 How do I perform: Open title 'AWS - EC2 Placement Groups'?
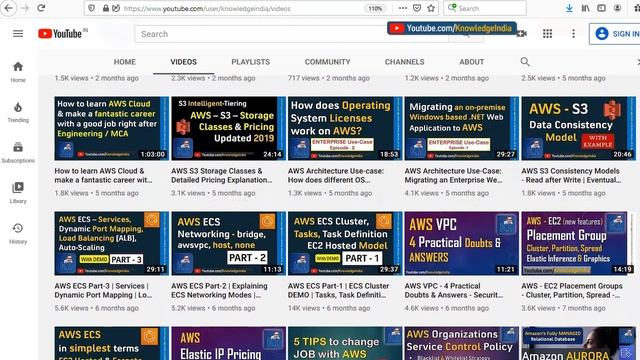pos(572,291)
